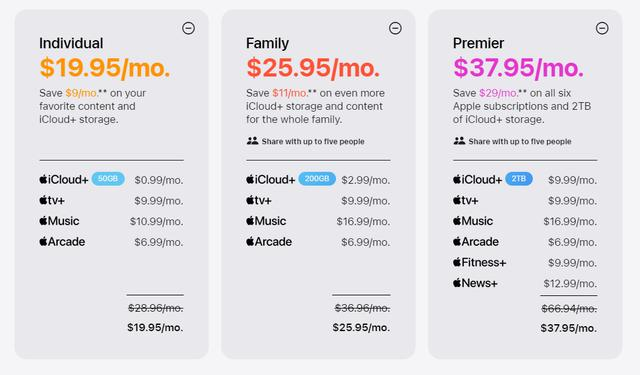Select the Individual plan heading
This screenshot has width=640, height=375.
(x=71, y=43)
